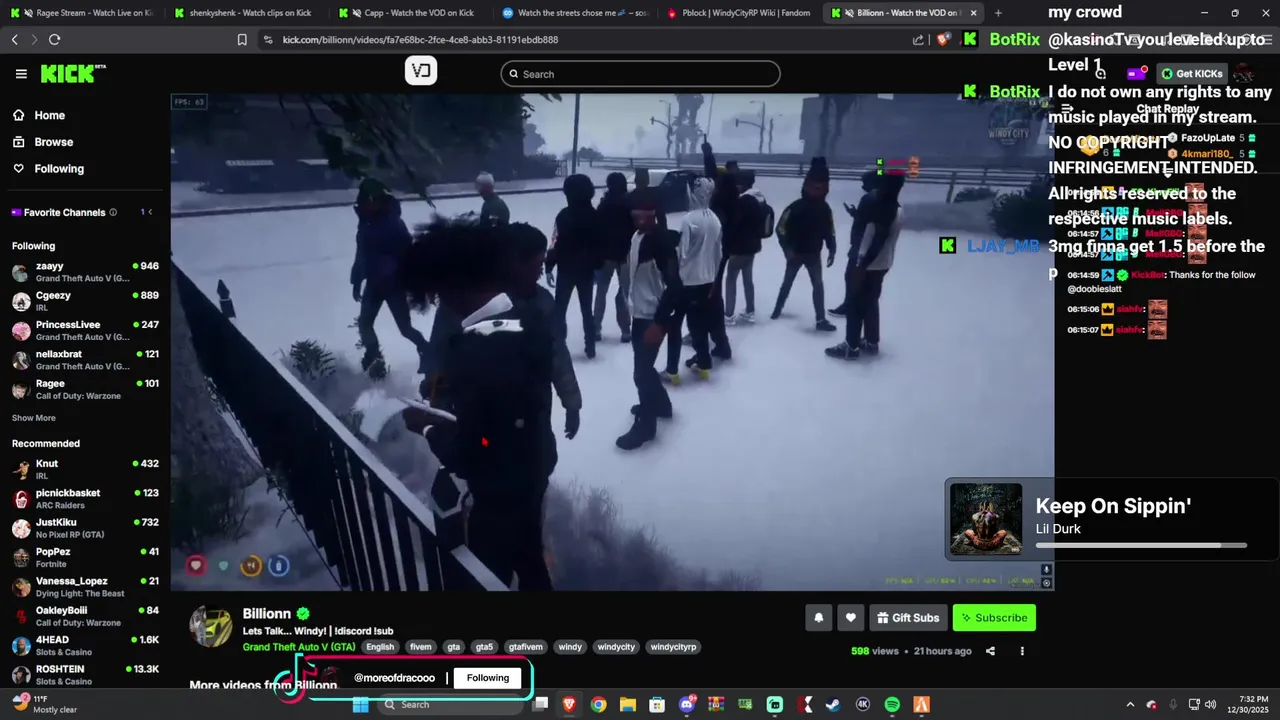1280x720 pixels.
Task: Open nellaxbrat channel entry
Action: [x=85, y=360]
